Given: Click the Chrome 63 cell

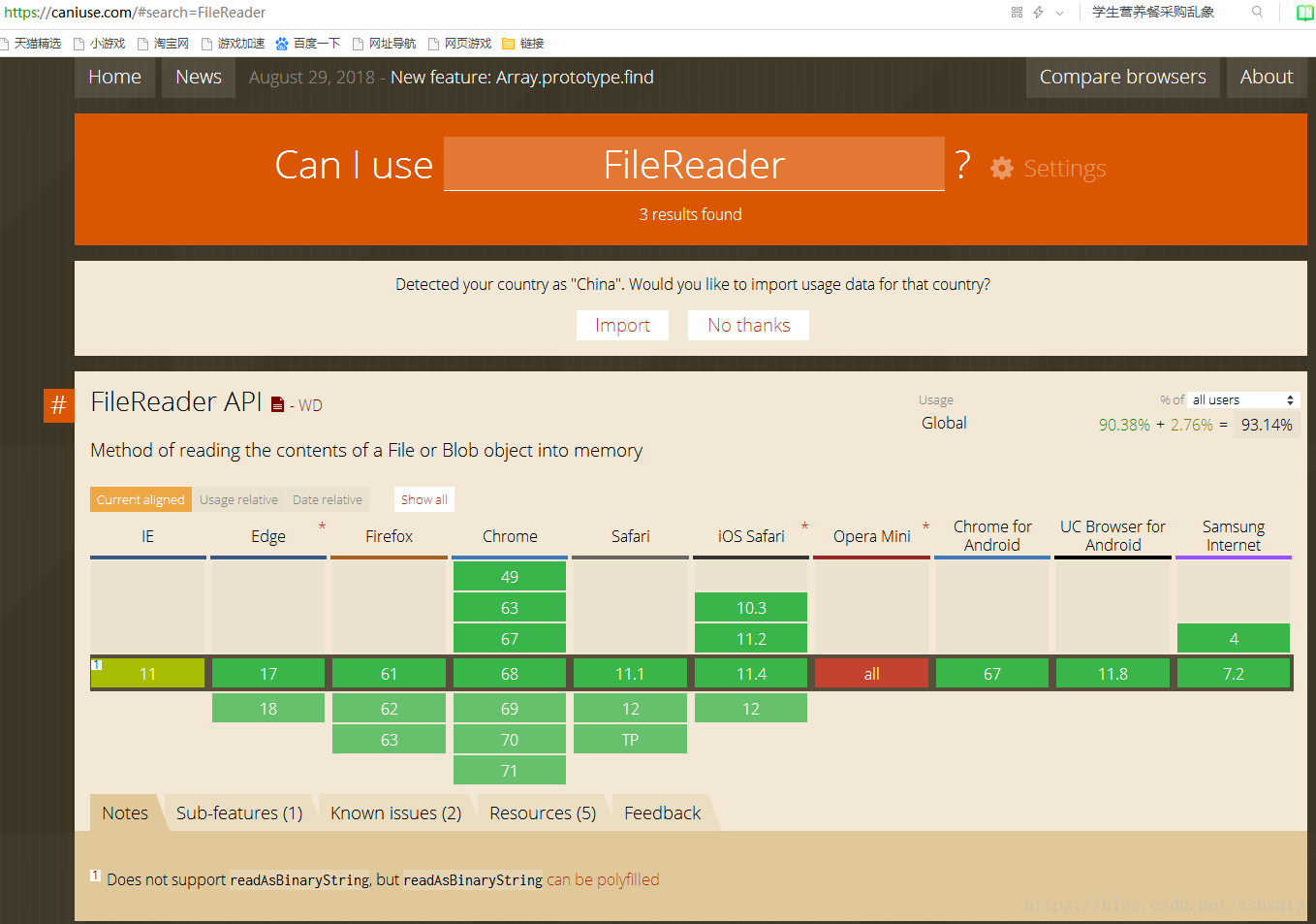Looking at the screenshot, I should click(x=510, y=607).
